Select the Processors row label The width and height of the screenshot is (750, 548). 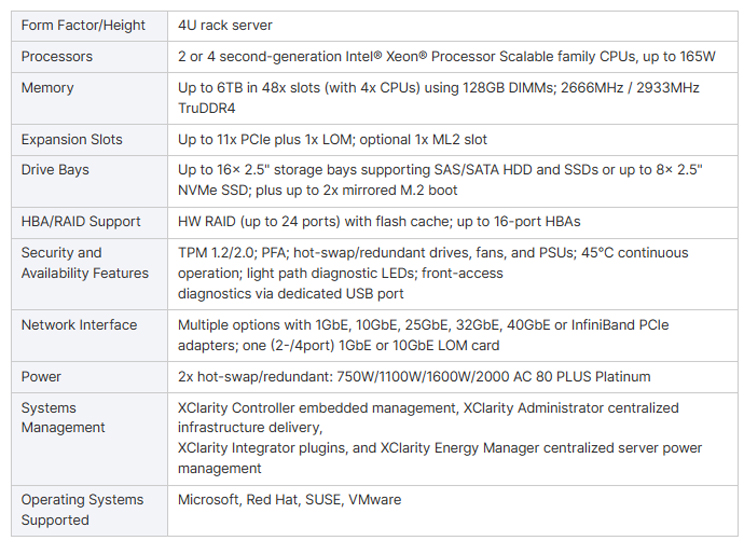56,56
